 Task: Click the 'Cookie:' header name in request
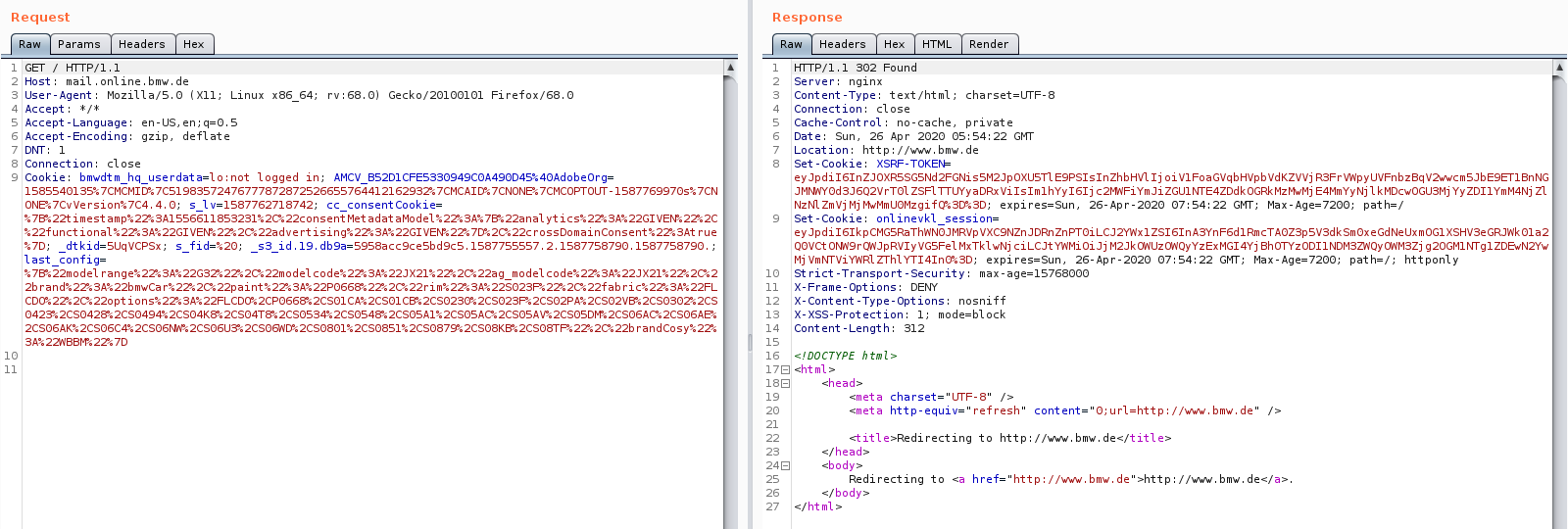tap(48, 177)
